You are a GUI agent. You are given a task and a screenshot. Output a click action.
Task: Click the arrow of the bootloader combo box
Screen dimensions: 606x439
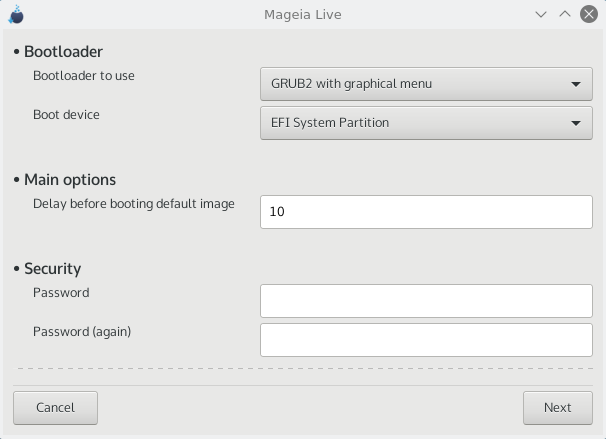coord(575,84)
